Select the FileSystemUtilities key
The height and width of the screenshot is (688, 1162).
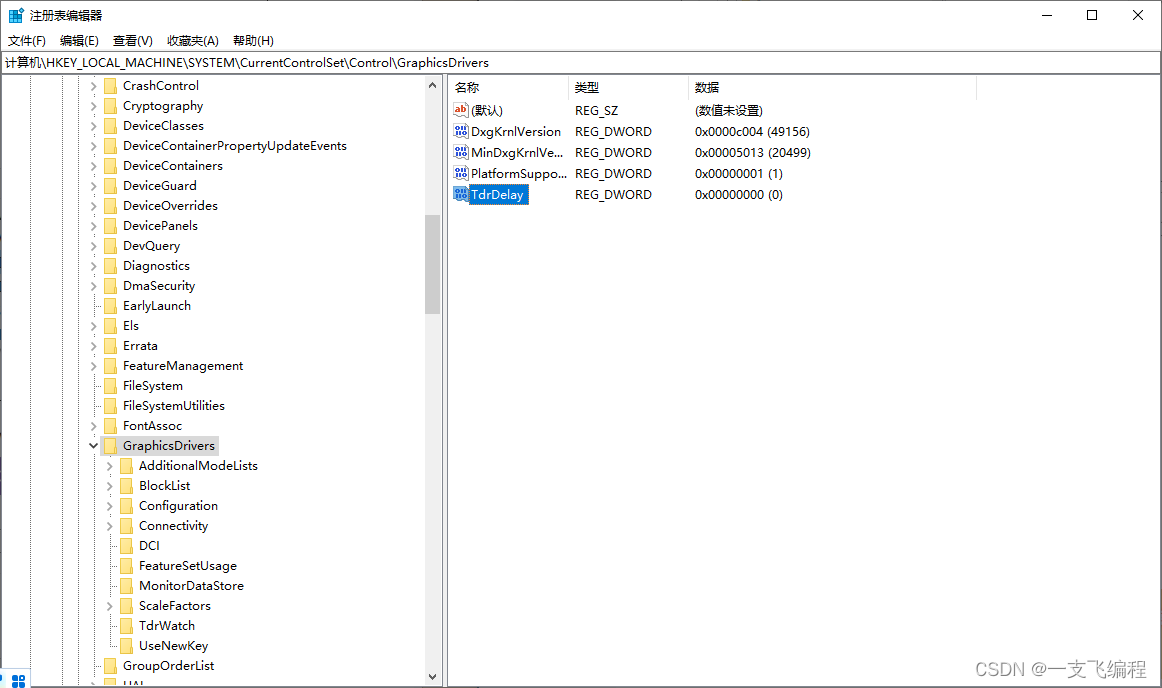173,406
